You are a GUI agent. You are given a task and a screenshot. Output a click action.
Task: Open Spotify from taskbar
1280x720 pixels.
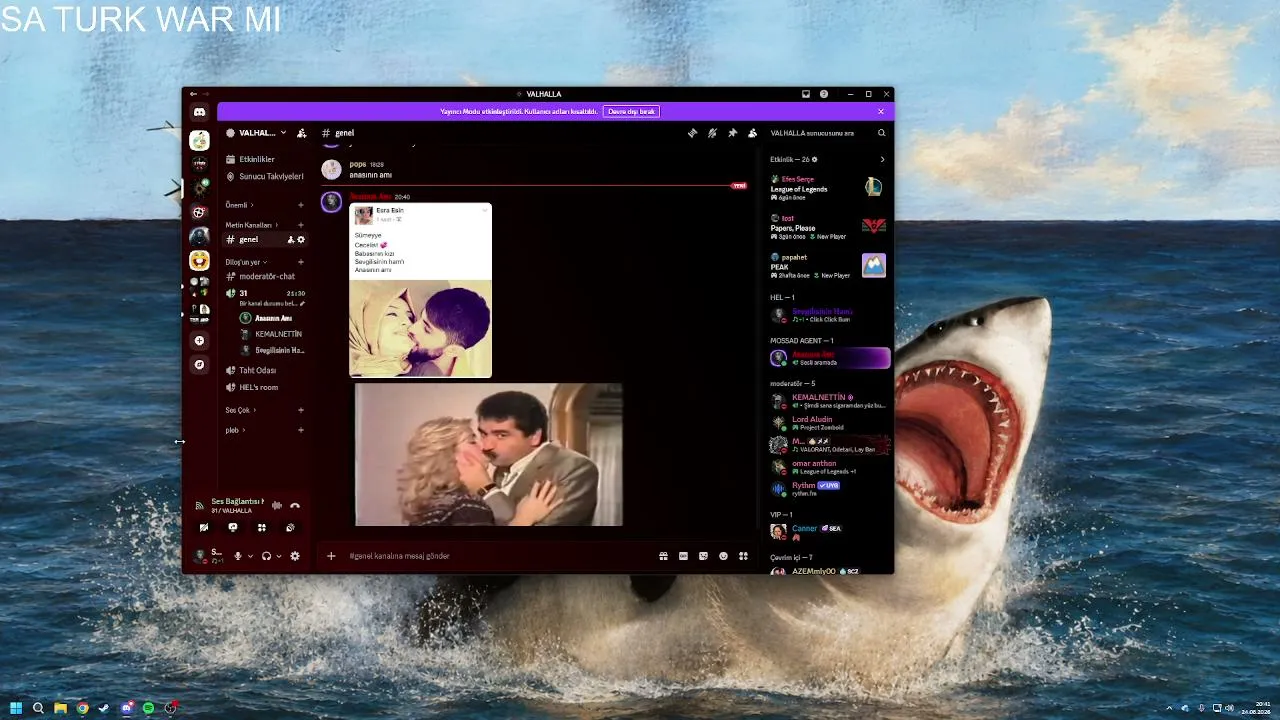(148, 708)
